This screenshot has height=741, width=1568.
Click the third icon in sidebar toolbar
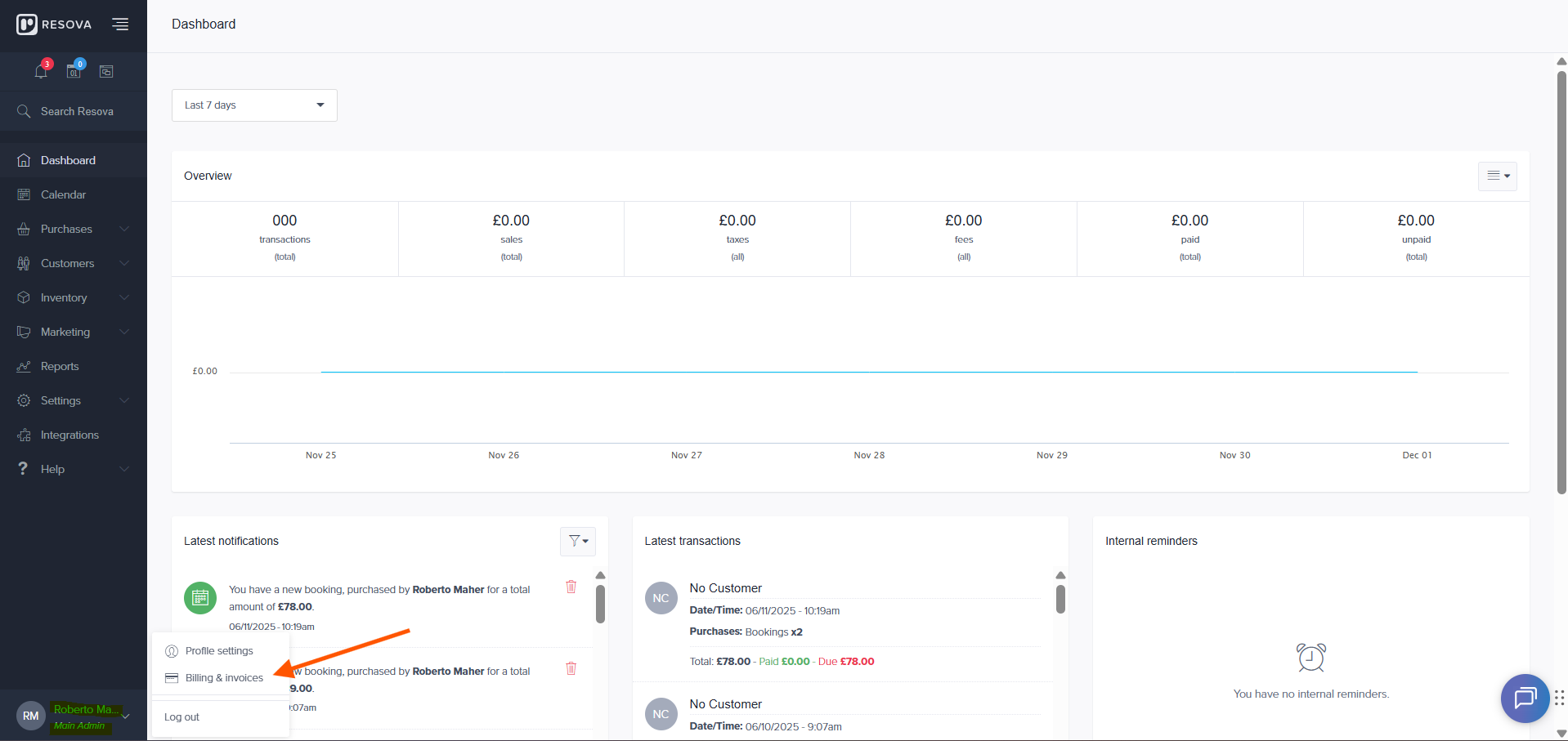pos(106,71)
